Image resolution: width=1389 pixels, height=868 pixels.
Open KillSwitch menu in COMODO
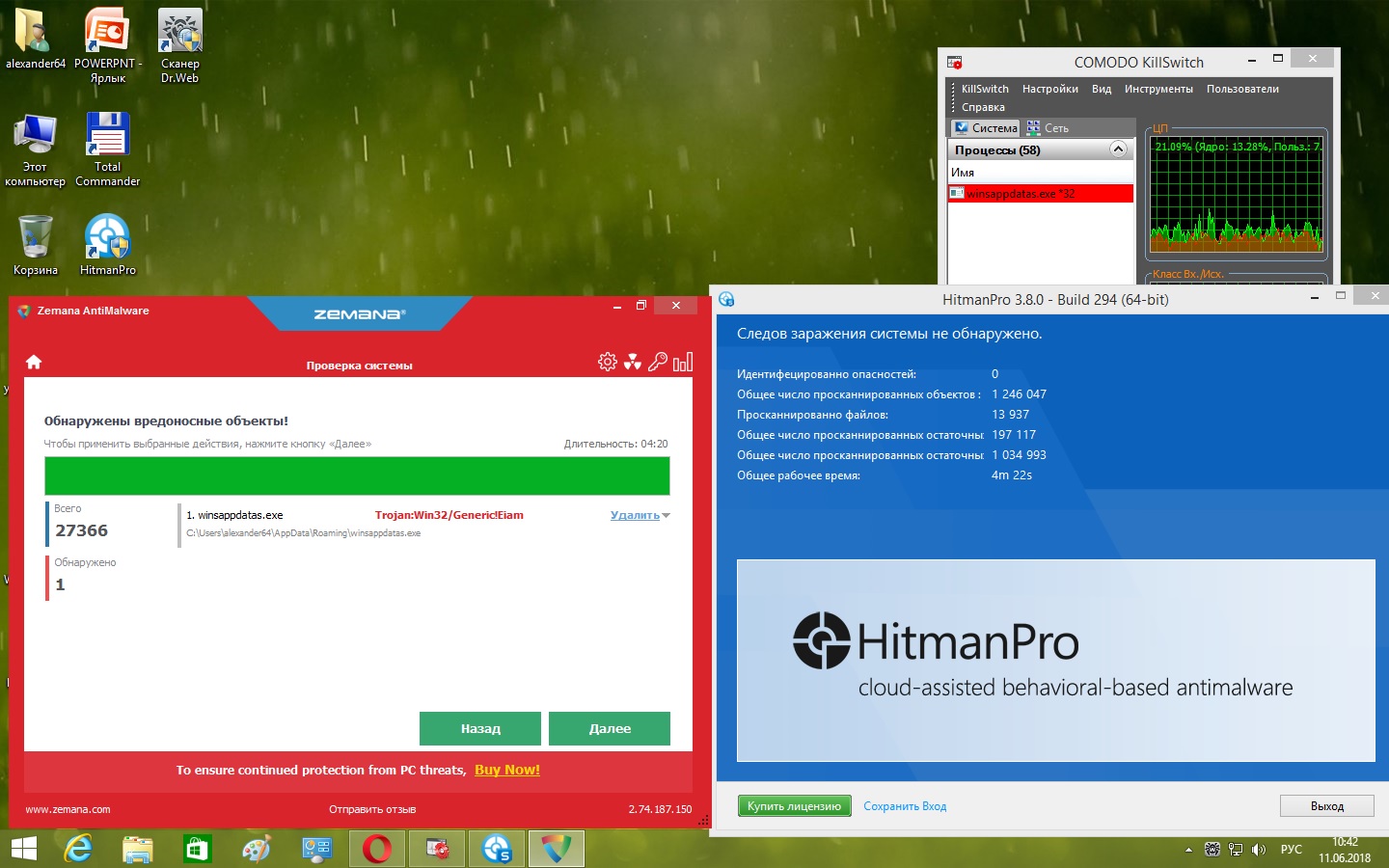pos(985,89)
